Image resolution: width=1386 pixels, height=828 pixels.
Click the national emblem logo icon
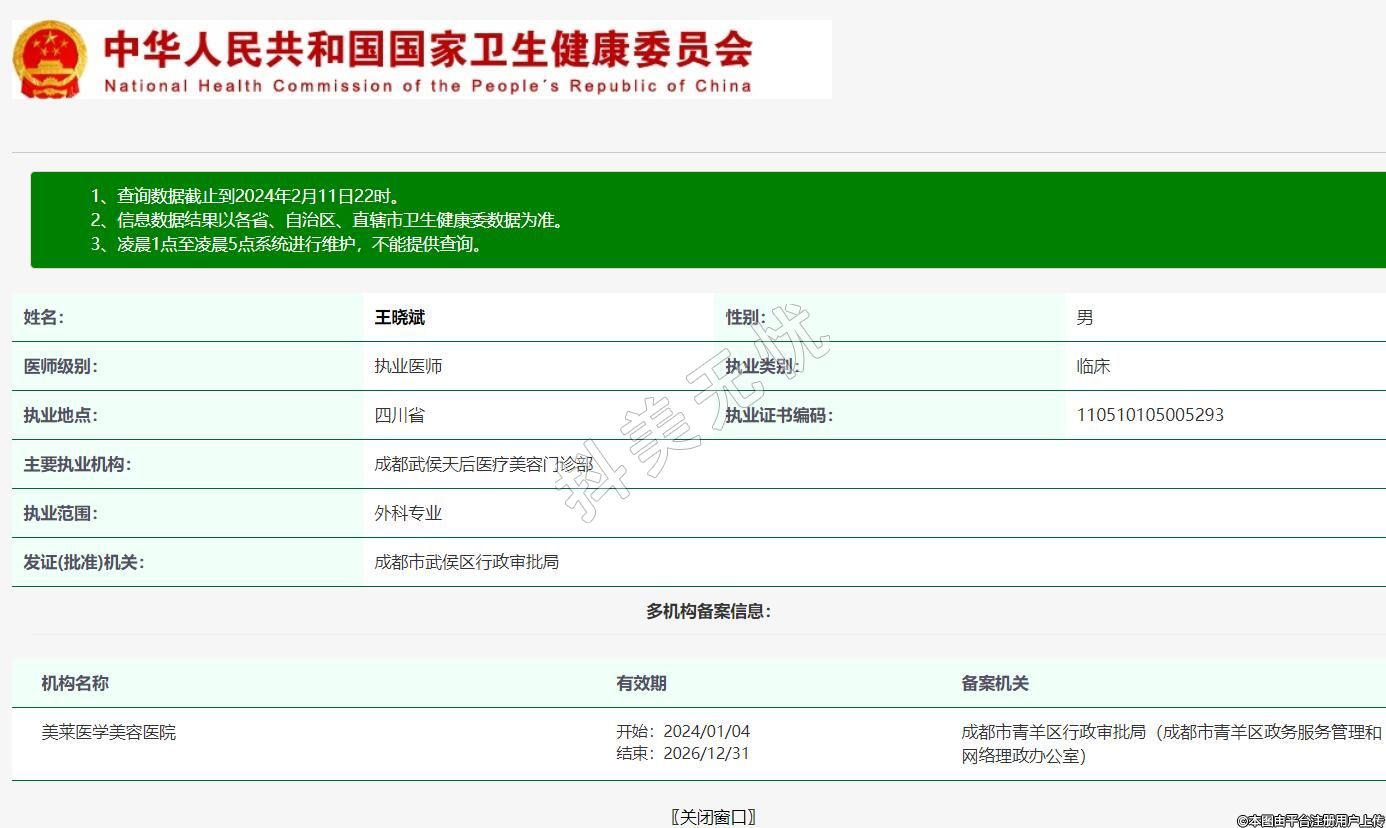point(50,60)
